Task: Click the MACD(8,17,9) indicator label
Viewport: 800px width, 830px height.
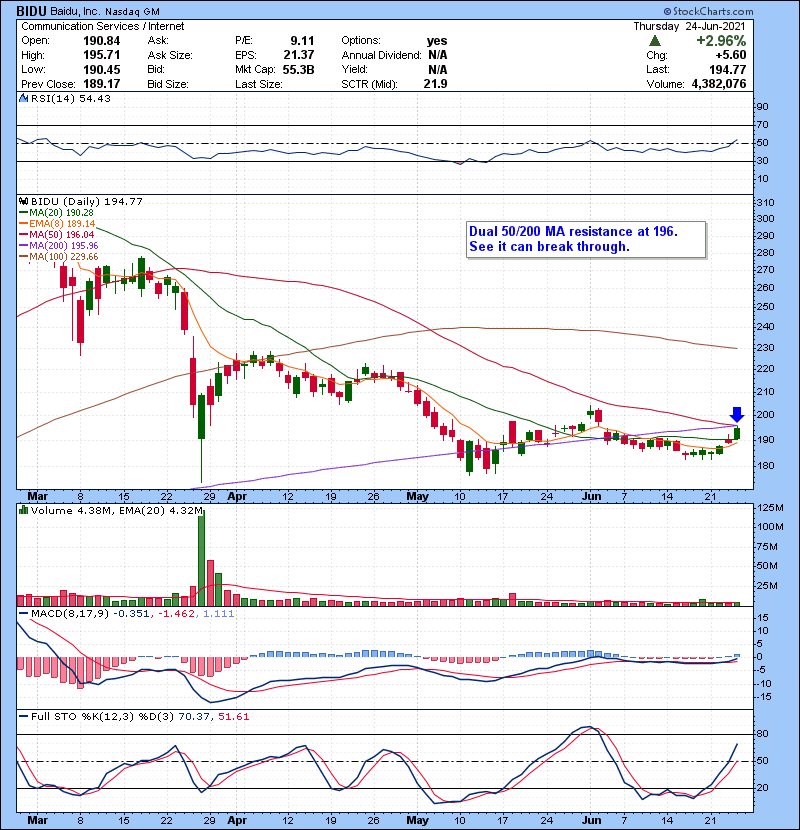Action: point(70,614)
